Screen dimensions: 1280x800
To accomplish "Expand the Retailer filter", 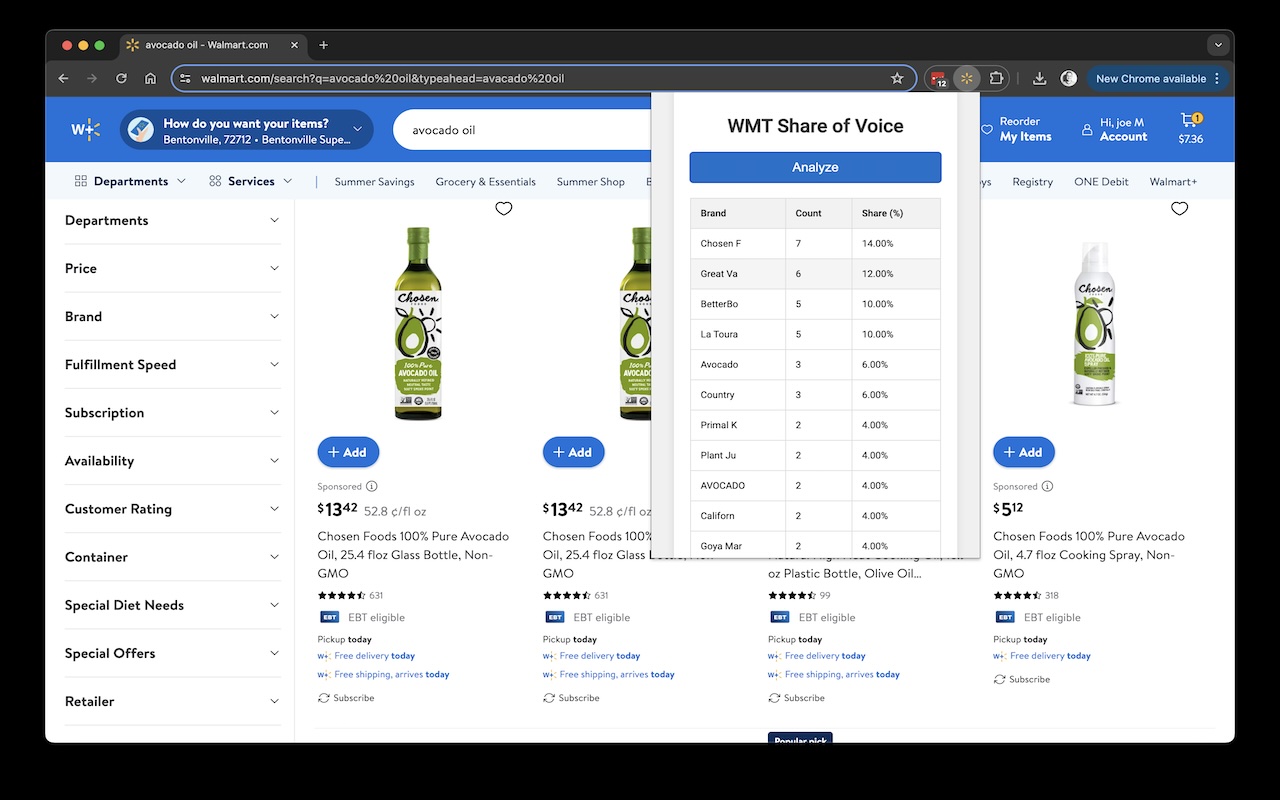I will coord(172,701).
